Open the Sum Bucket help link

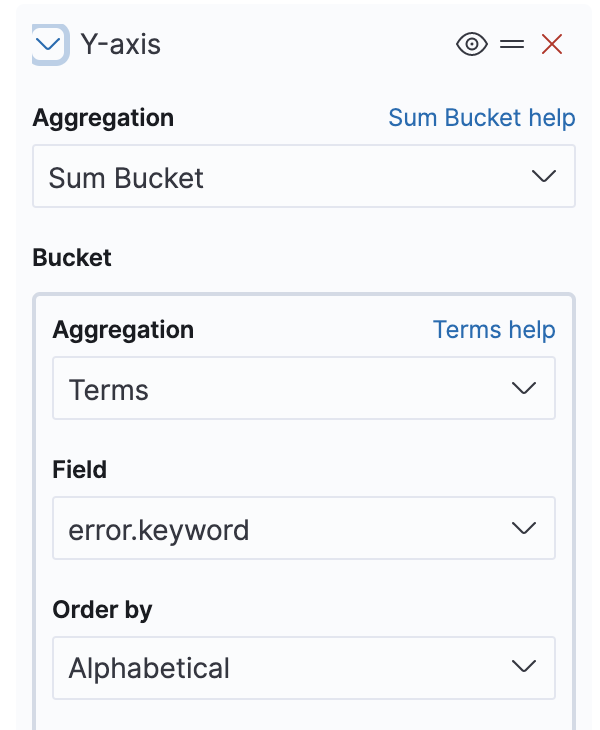(482, 117)
